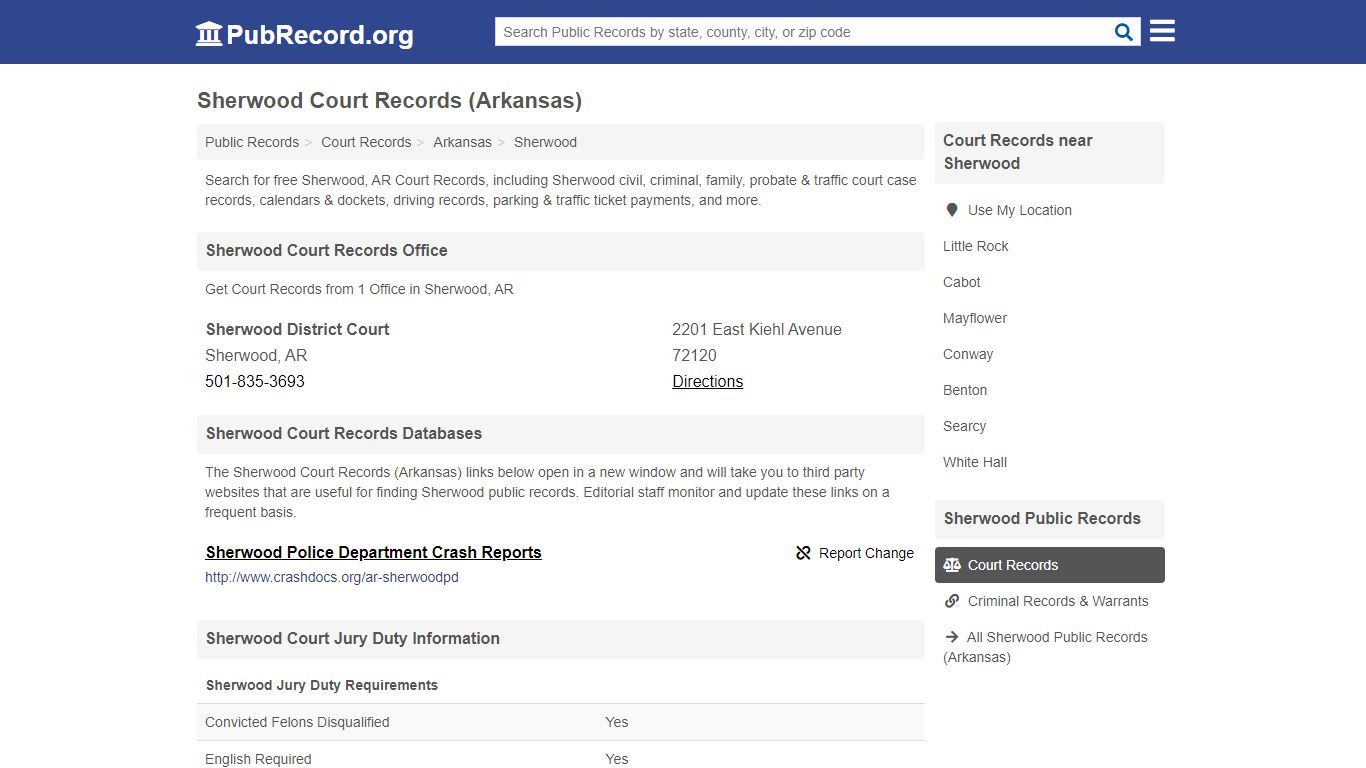This screenshot has width=1366, height=768.
Task: Click the All Sherwood Public Records arrow icon
Action: 952,637
